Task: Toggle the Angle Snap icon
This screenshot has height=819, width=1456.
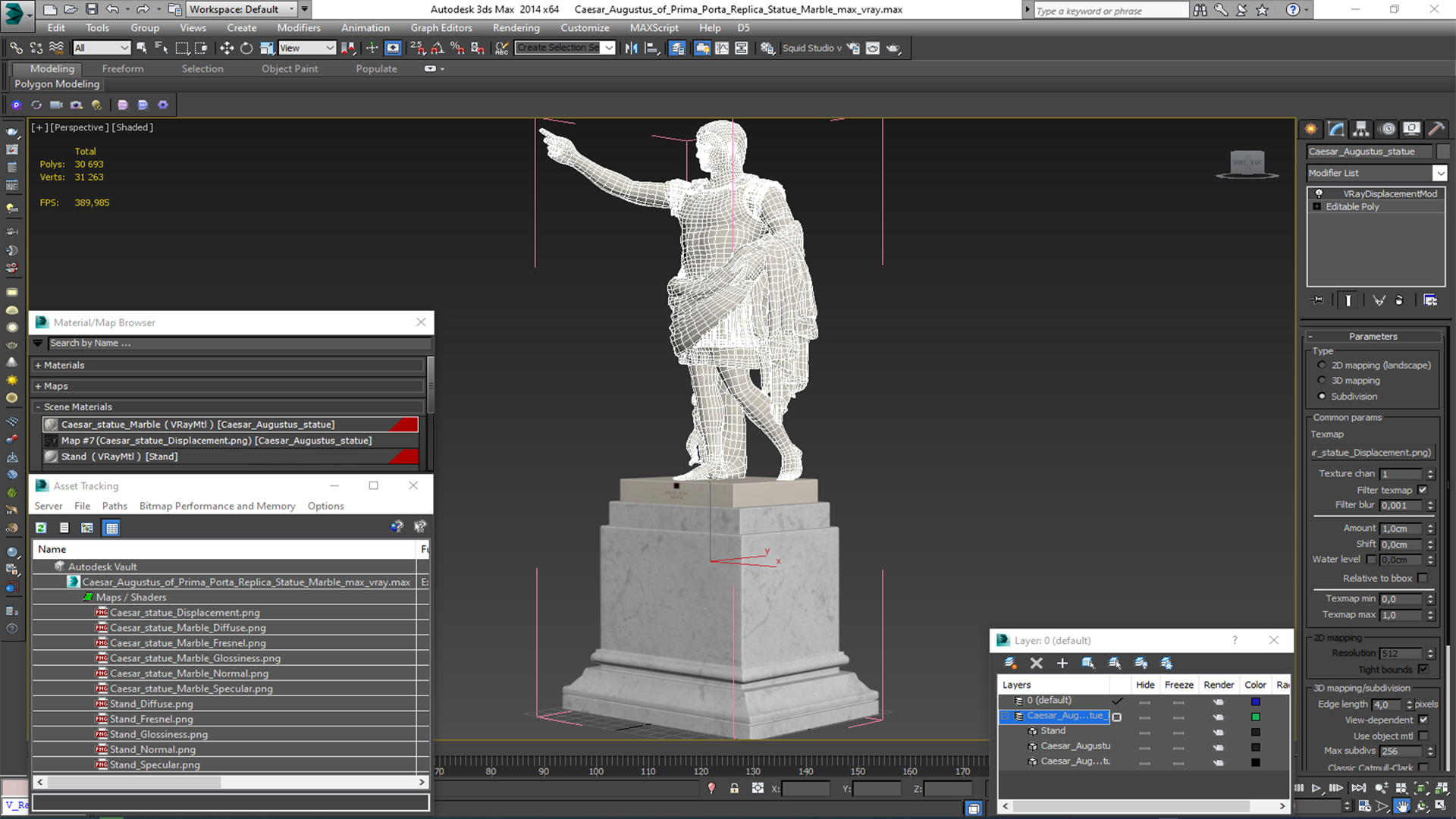Action: [438, 48]
